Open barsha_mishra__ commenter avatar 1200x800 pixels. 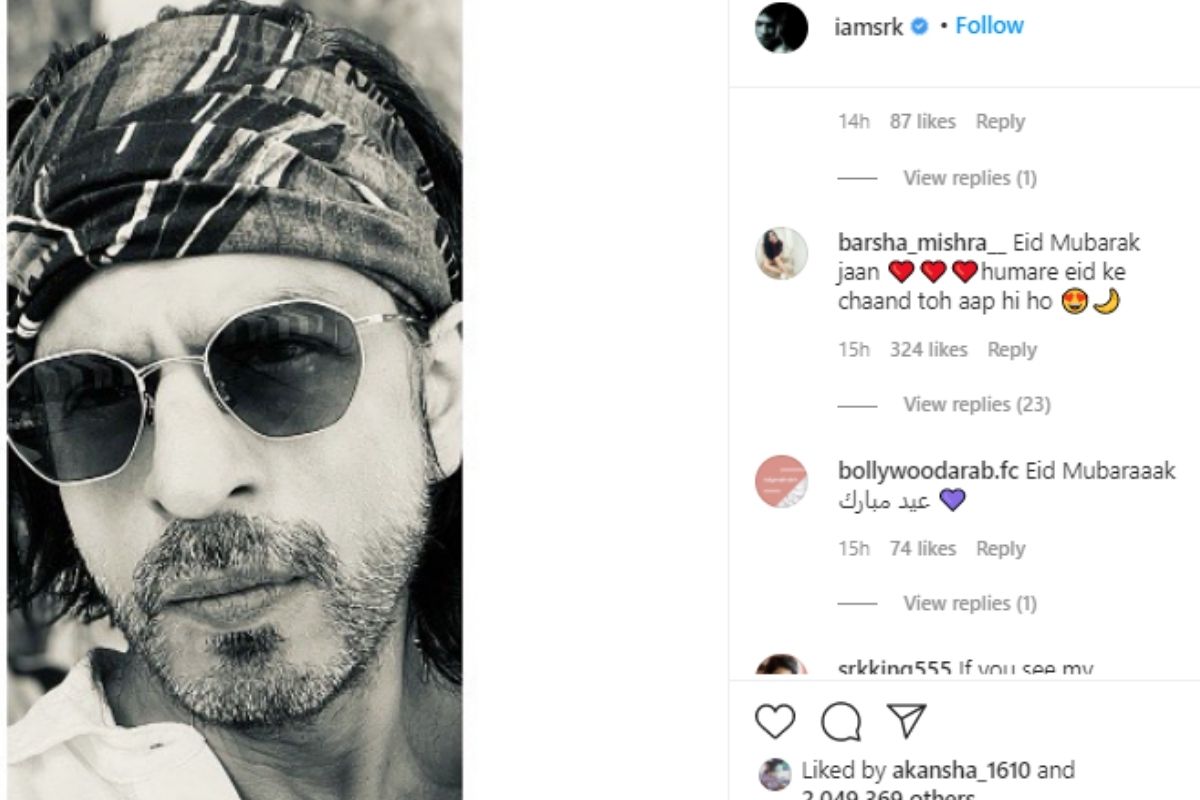pyautogui.click(x=781, y=253)
